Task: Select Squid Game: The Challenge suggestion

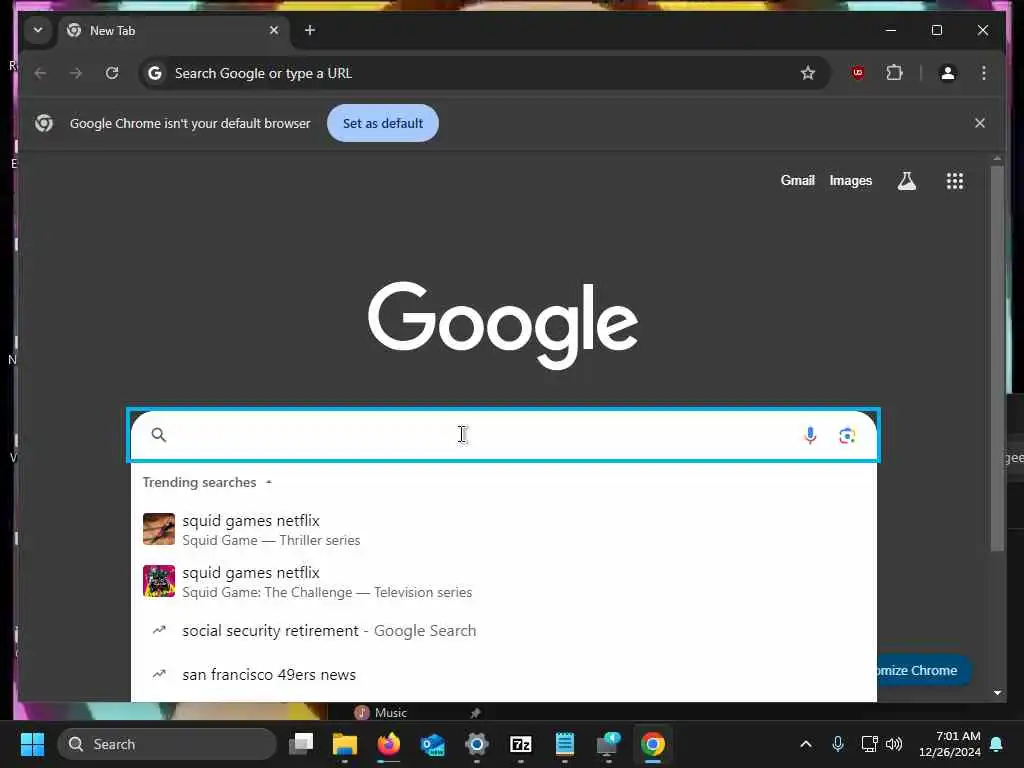Action: point(504,582)
